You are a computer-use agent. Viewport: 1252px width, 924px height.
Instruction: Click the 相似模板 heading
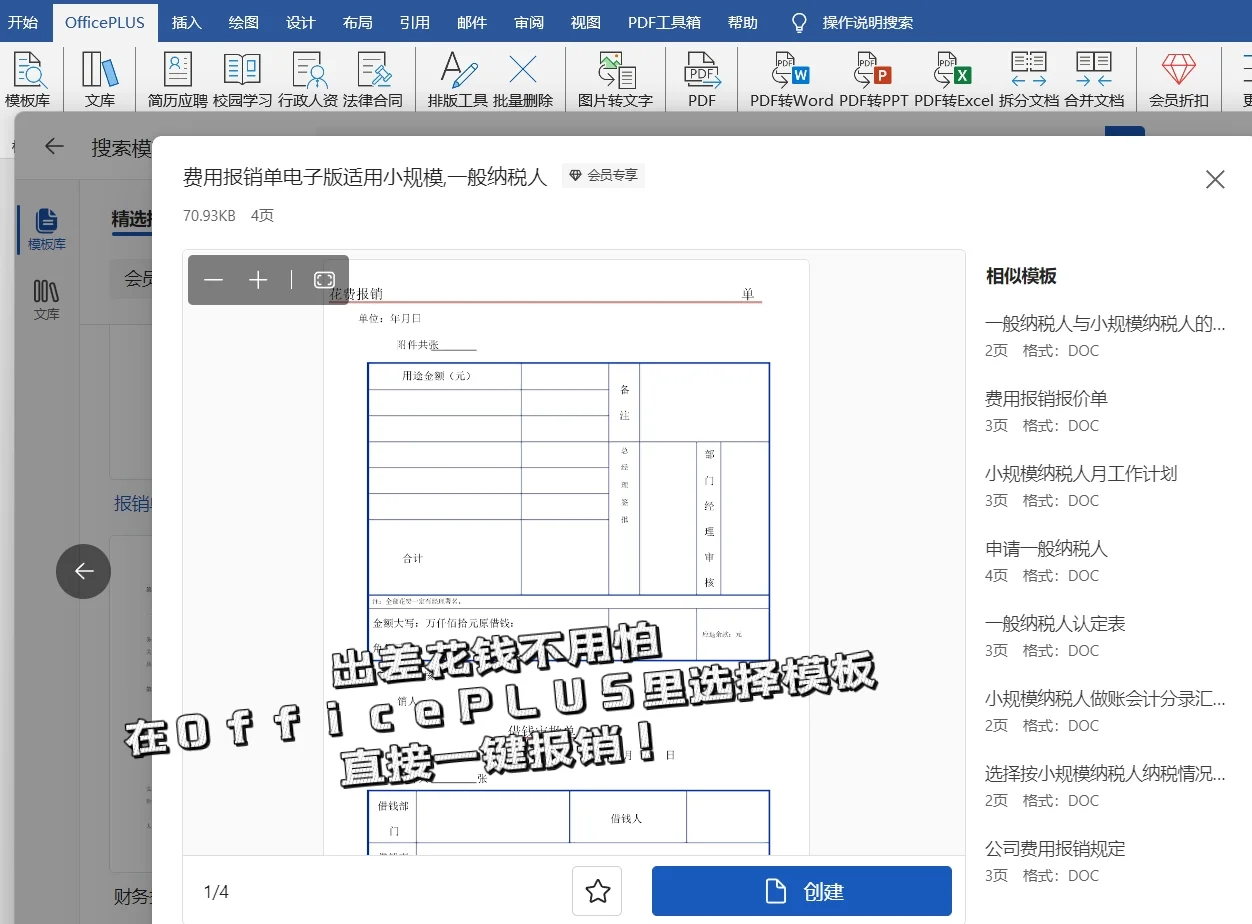pyautogui.click(x=1021, y=277)
